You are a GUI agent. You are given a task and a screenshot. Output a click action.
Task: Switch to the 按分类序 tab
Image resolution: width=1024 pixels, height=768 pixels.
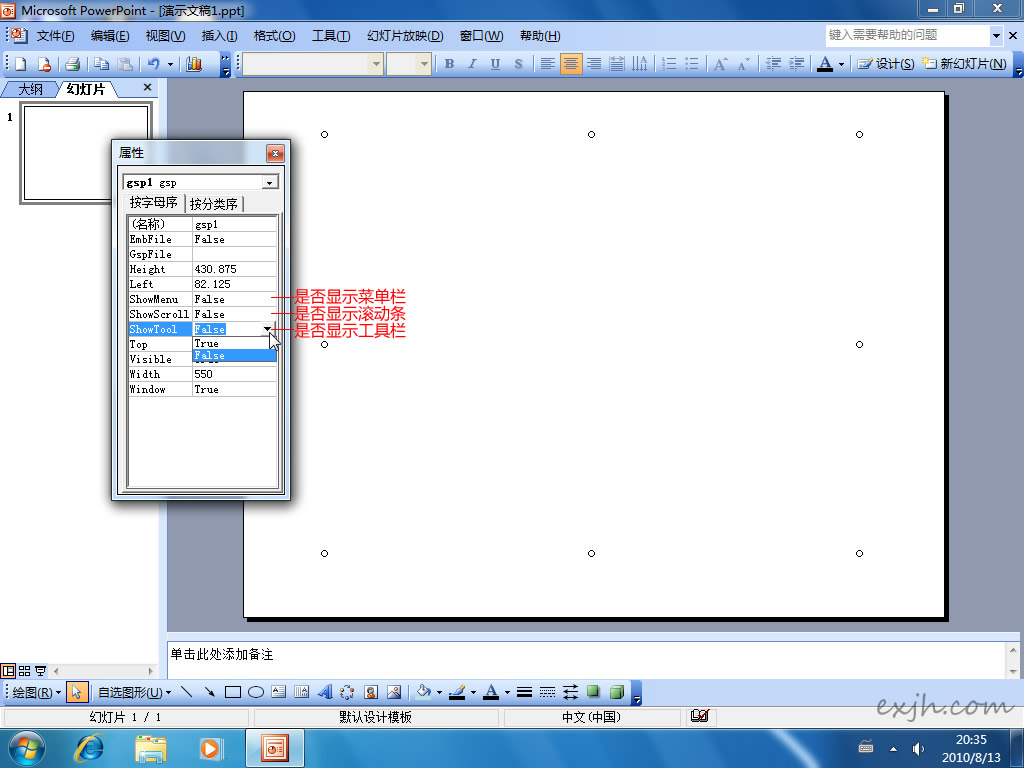click(x=214, y=204)
